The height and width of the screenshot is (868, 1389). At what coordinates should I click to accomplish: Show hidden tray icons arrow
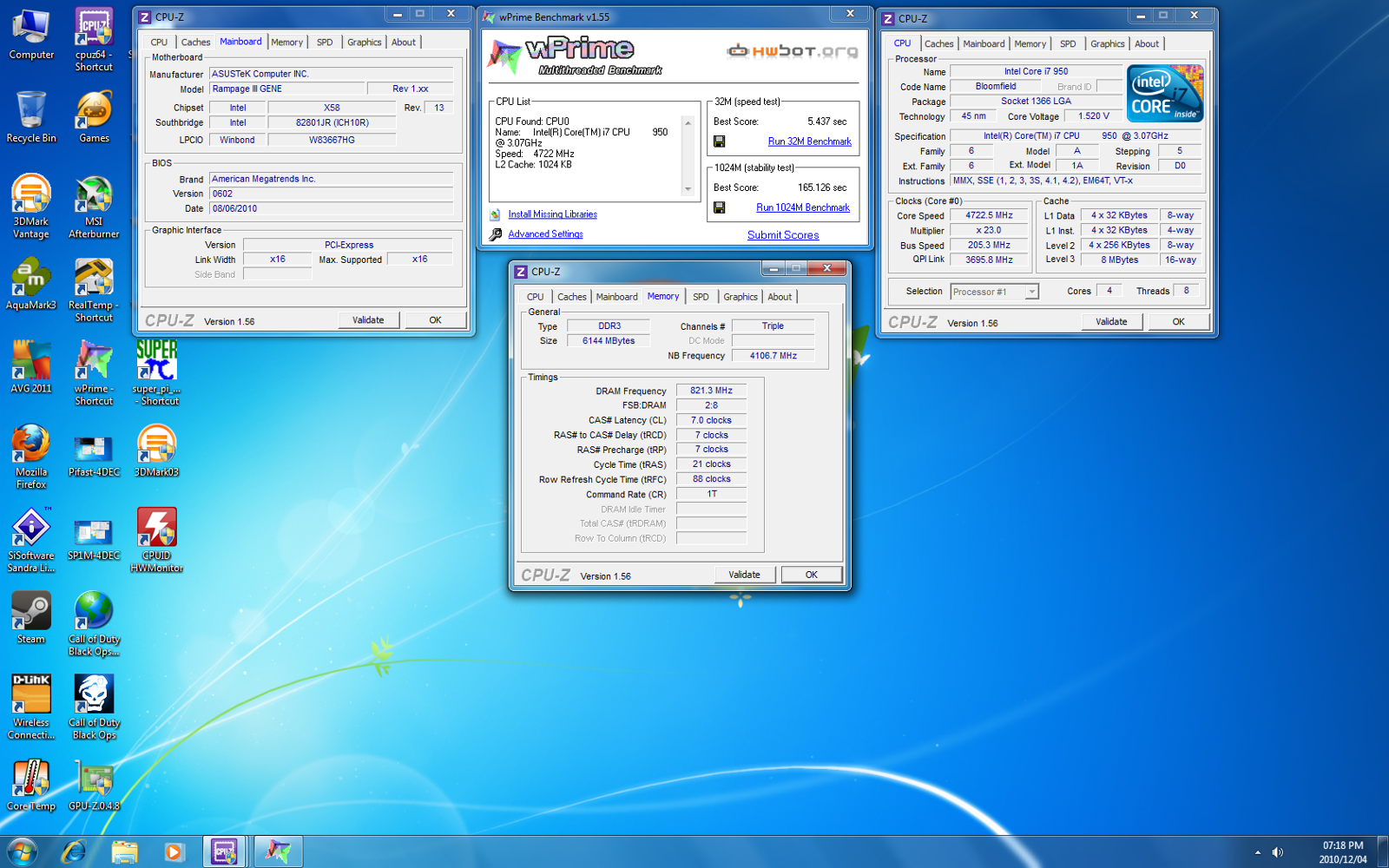(1257, 852)
